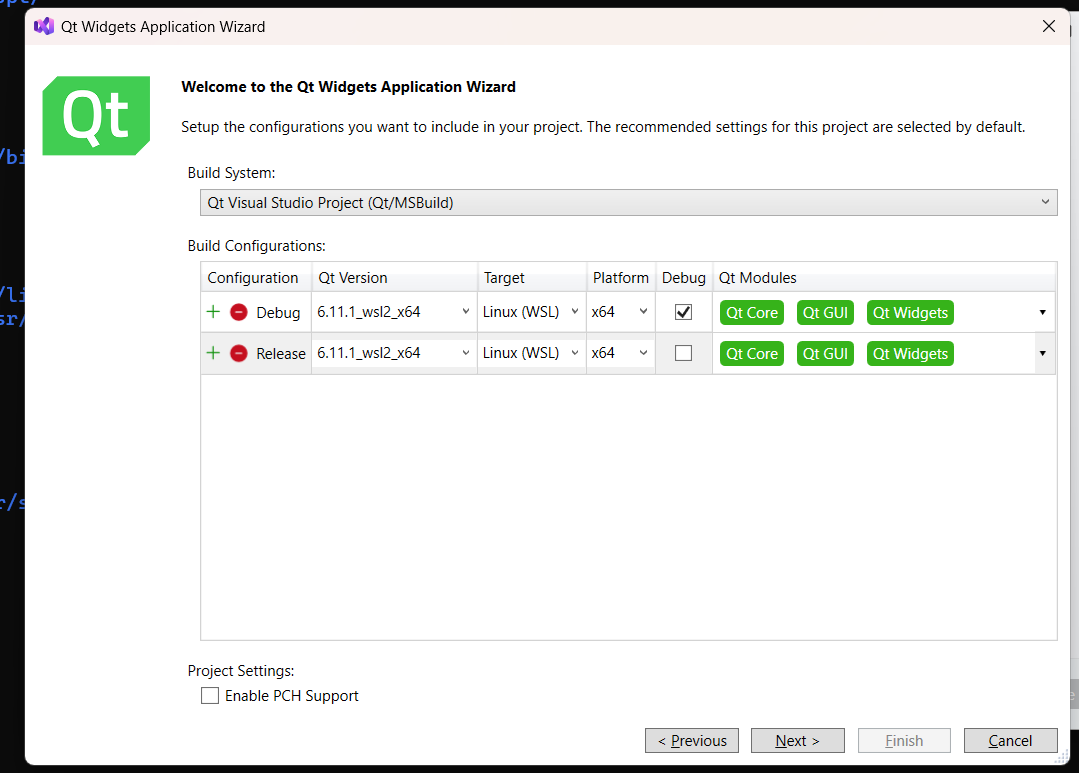Expand Qt Modules arrow in Debug row
Screen dimensions: 1079x773
click(x=1043, y=313)
